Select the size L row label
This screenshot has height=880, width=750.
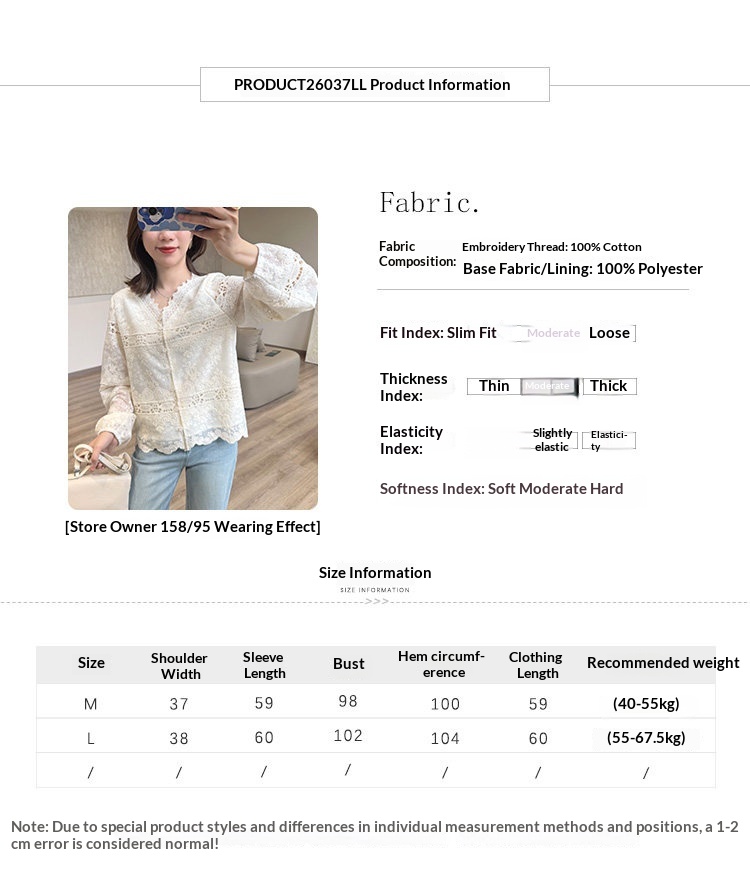(x=90, y=738)
